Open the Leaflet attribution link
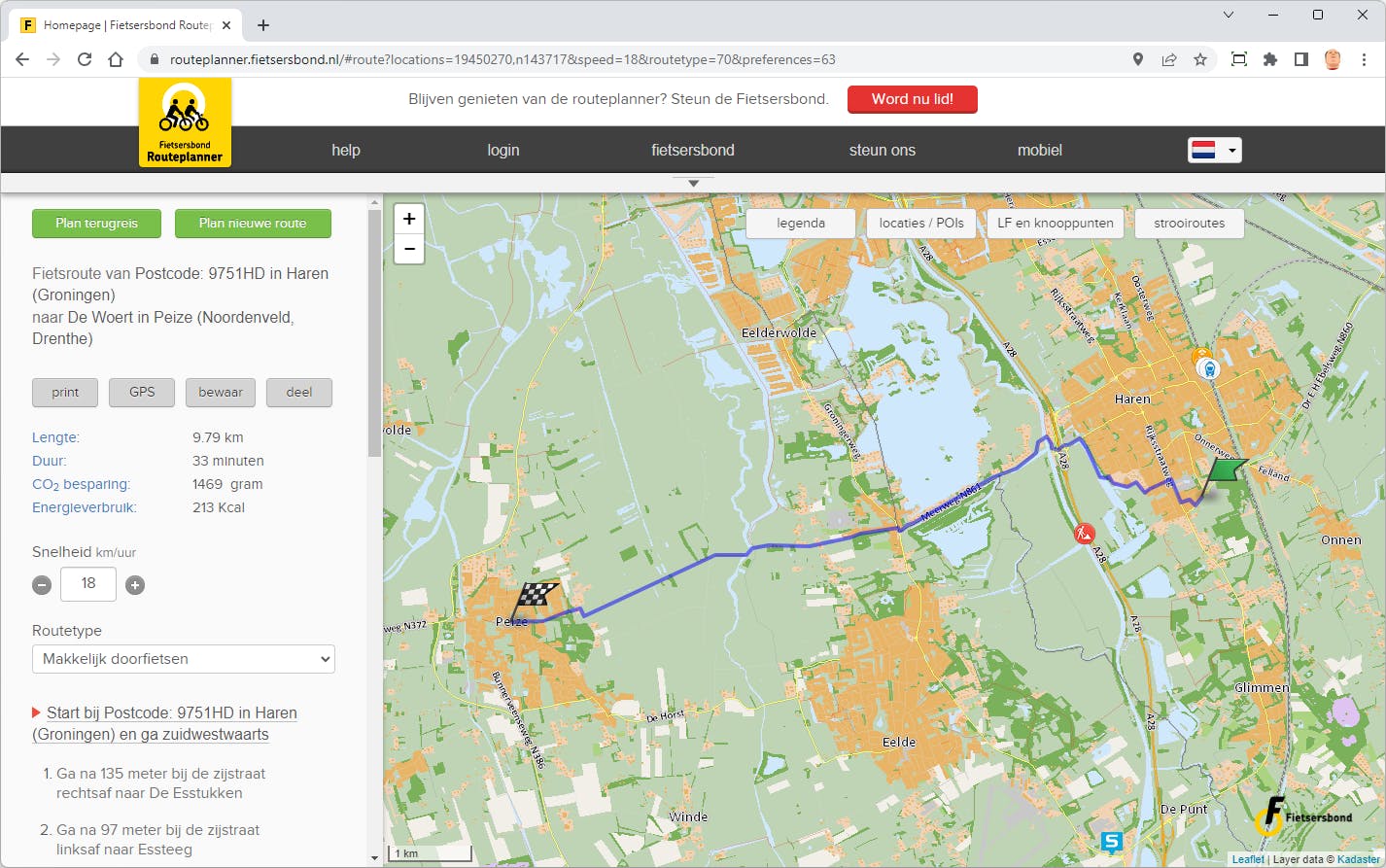 (1248, 859)
